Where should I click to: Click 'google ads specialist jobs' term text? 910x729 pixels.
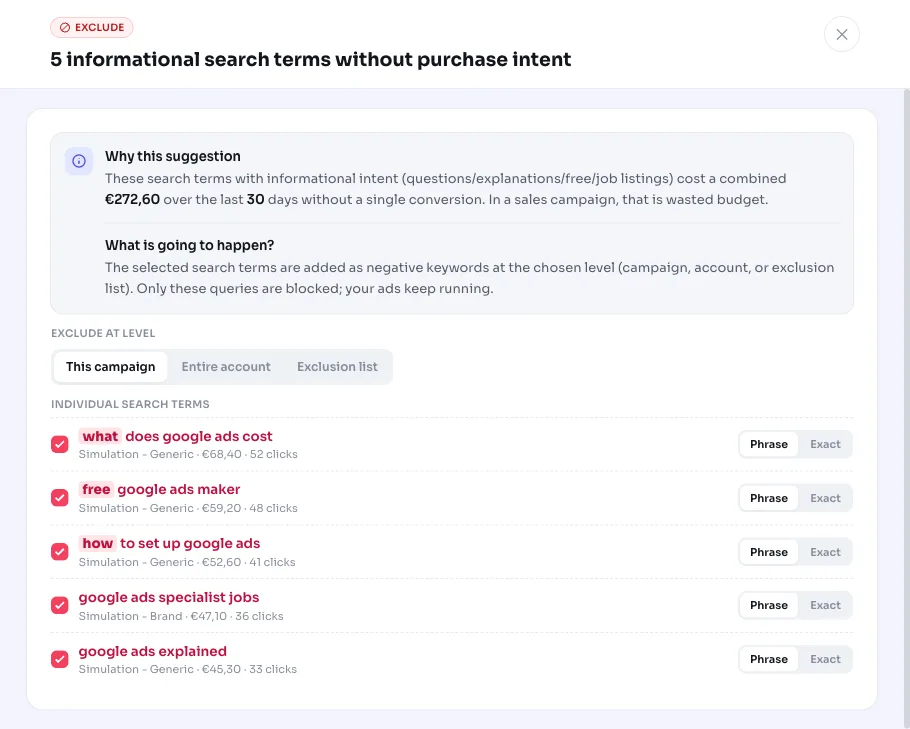point(169,597)
